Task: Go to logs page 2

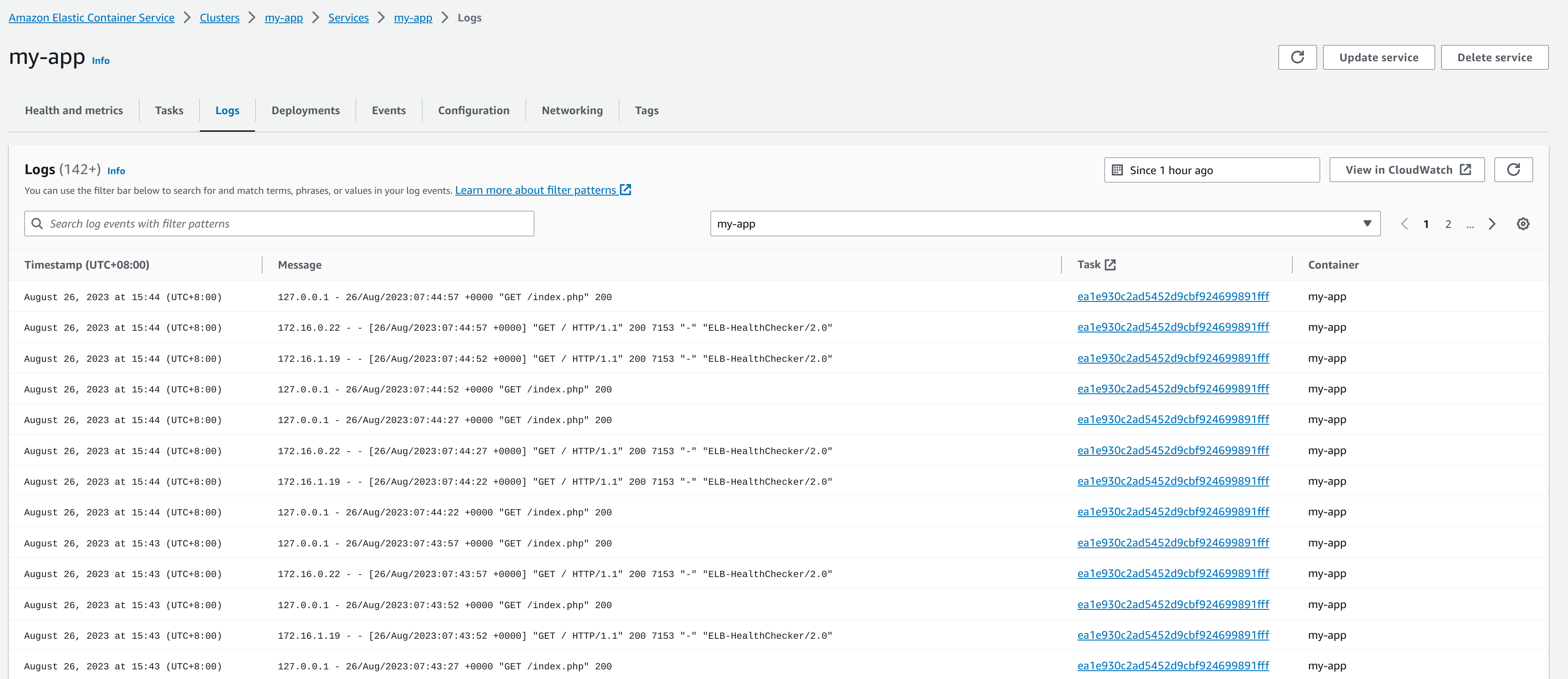Action: (1448, 224)
